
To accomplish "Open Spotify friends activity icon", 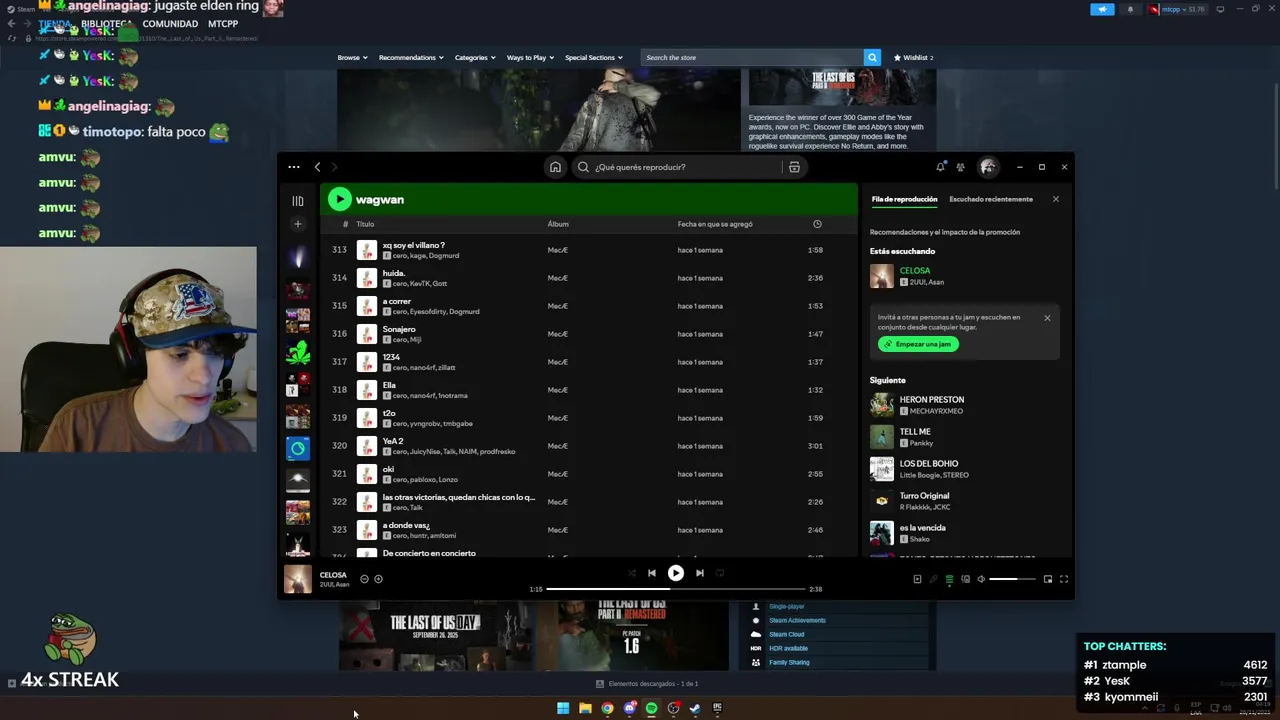I will pos(960,167).
